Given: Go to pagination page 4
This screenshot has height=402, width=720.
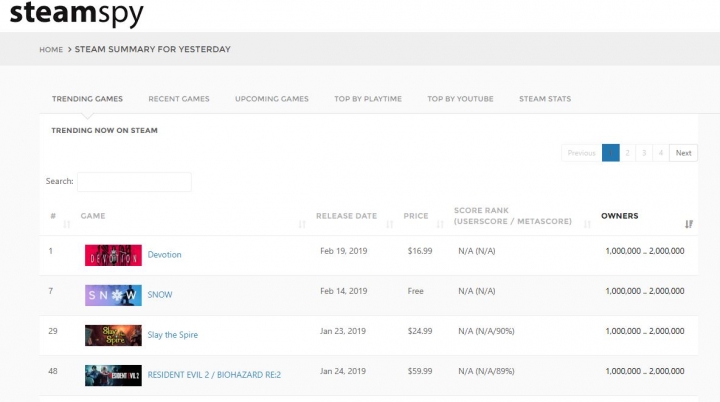Looking at the screenshot, I should 661,153.
